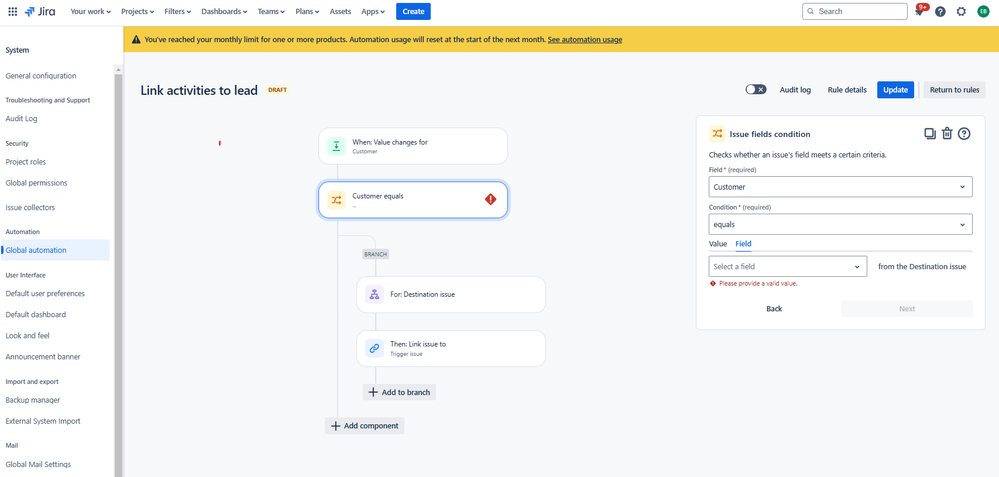
Task: Open the Dashboards menu
Action: point(223,12)
